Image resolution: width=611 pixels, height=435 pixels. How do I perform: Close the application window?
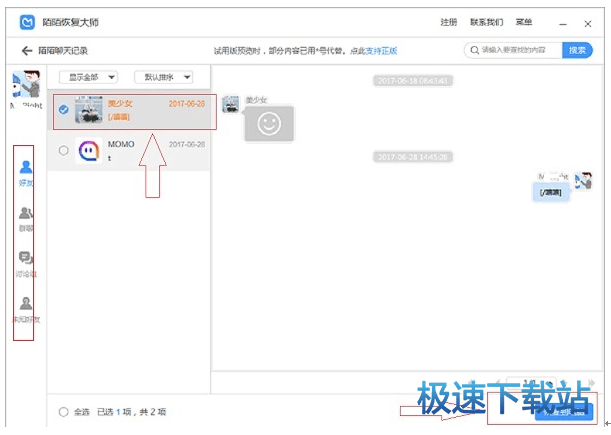[x=588, y=24]
